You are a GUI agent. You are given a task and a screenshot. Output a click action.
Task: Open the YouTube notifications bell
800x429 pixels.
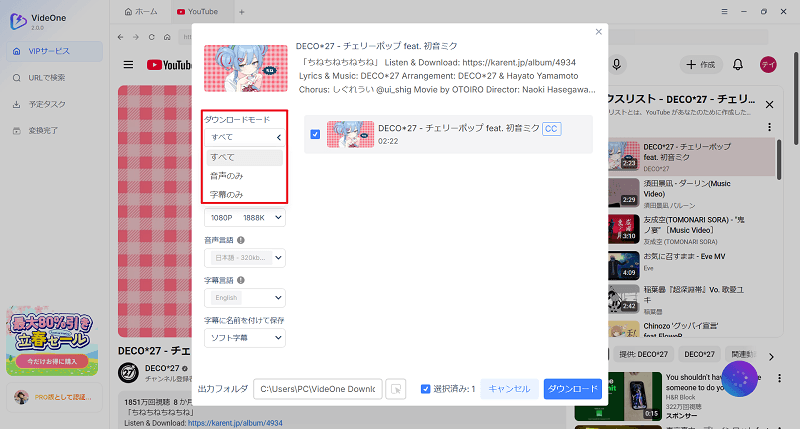738,65
